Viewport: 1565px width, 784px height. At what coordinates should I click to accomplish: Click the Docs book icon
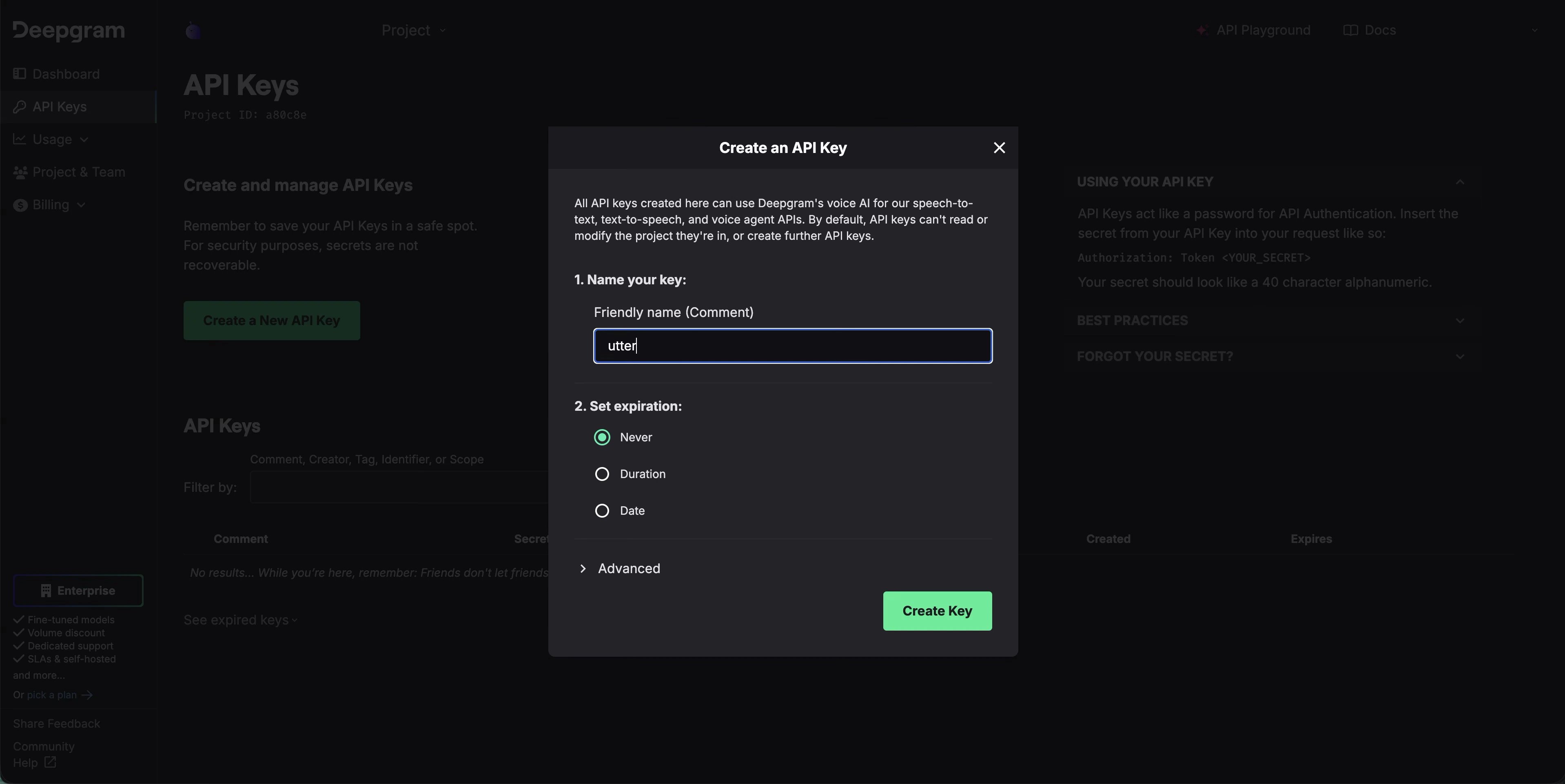tap(1351, 30)
